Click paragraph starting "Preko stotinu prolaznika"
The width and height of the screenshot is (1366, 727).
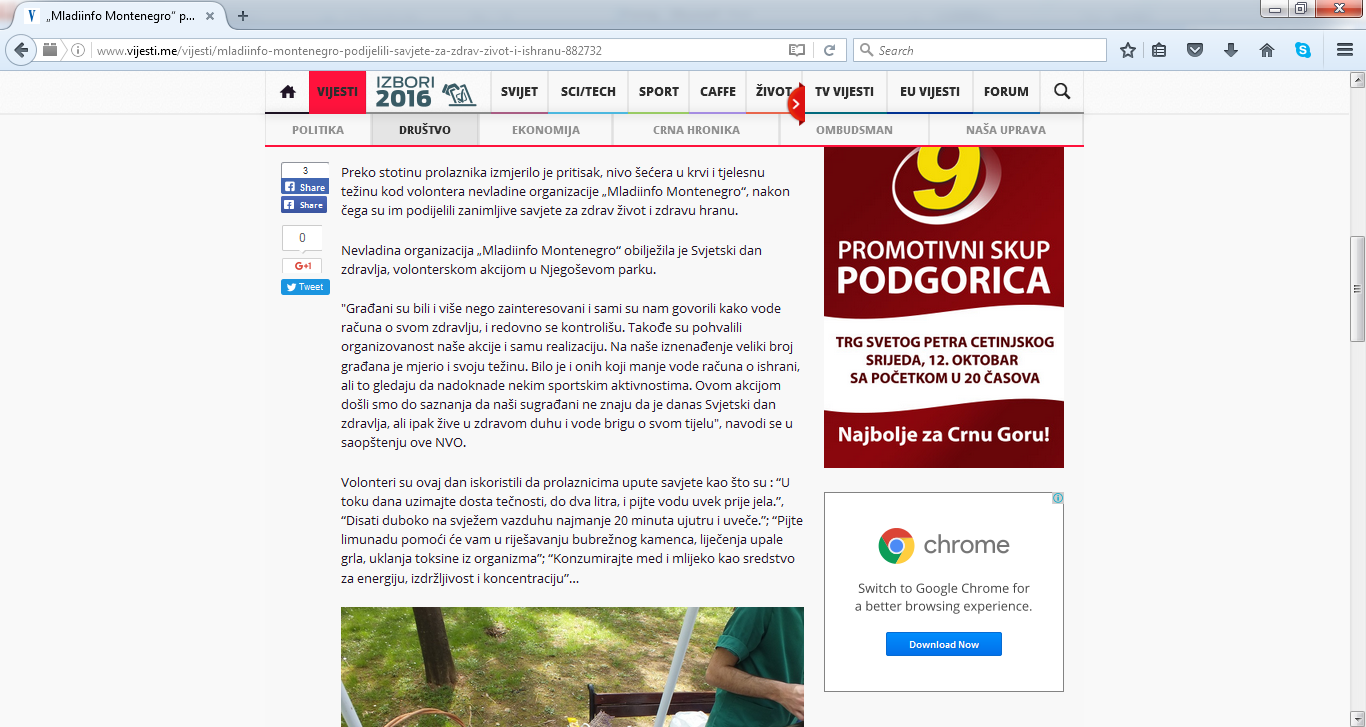566,191
